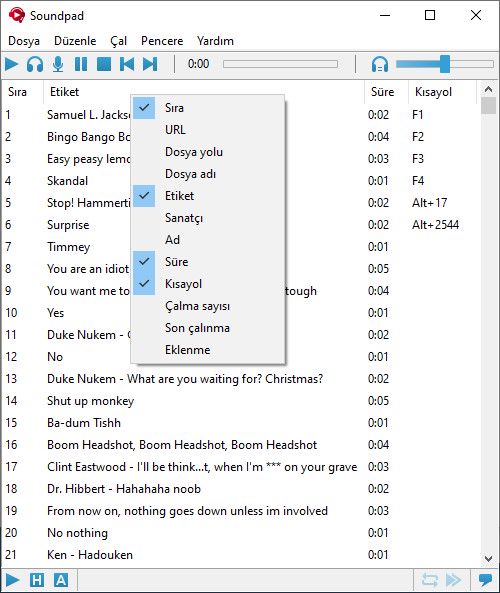Click the F1 shortcut cell
This screenshot has height=593, width=500.
(x=418, y=115)
